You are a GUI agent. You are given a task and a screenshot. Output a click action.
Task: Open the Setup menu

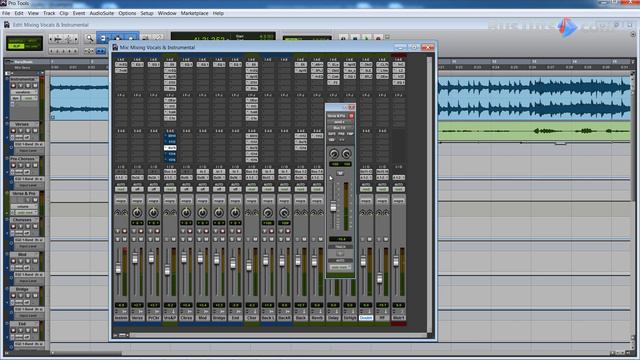(x=147, y=13)
